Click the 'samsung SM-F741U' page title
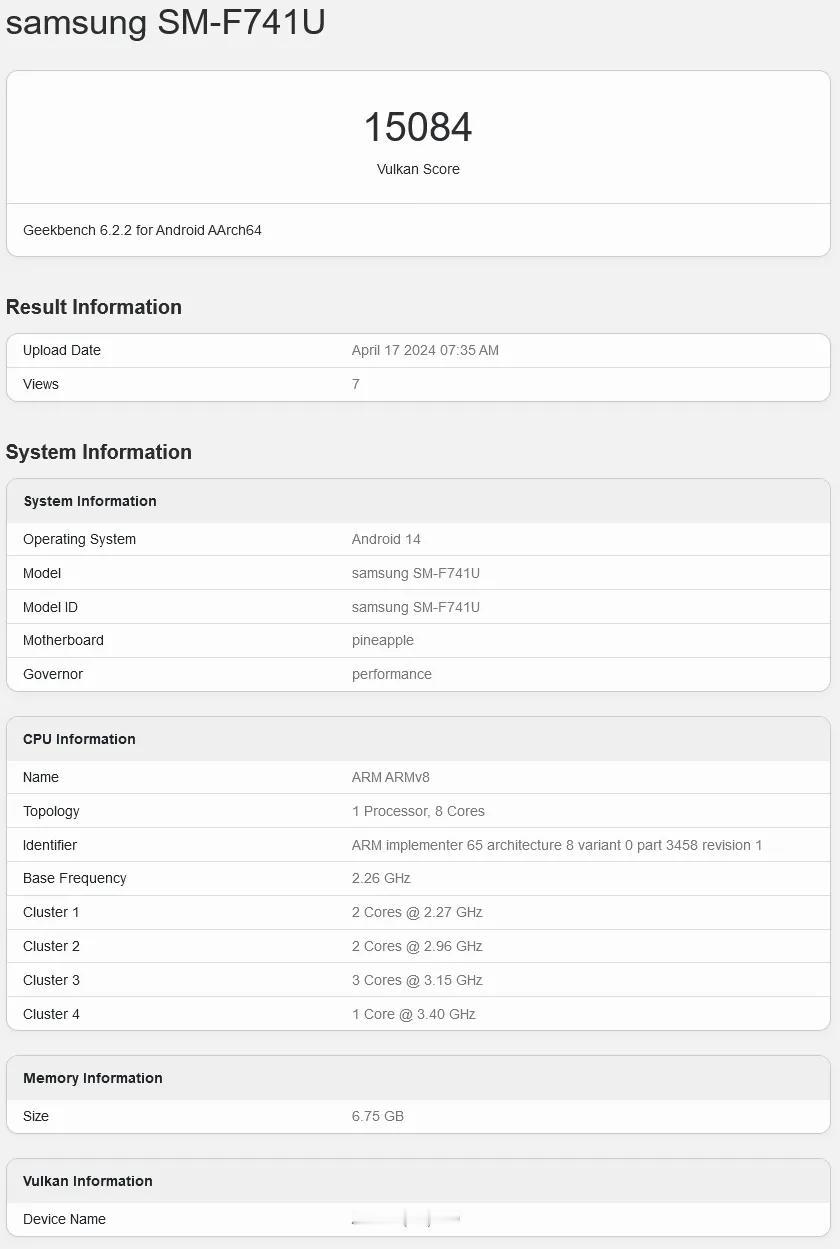 click(166, 21)
